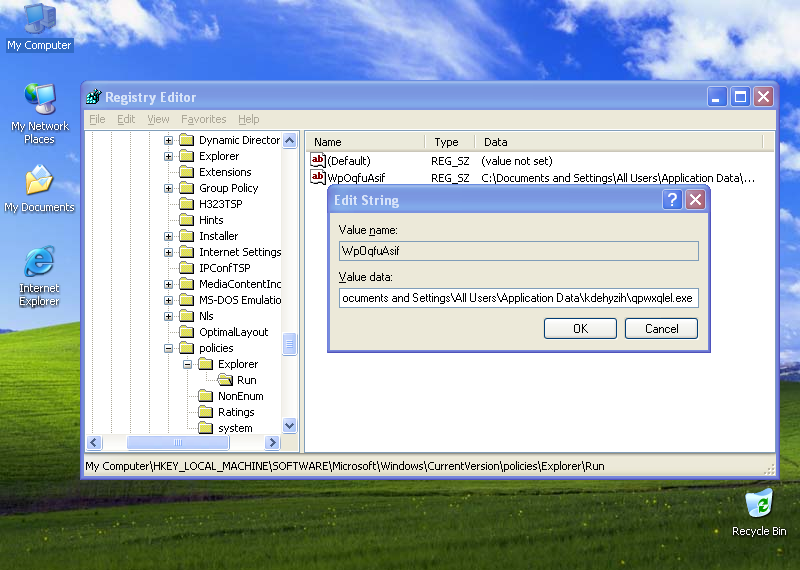The image size is (800, 570).
Task: Expand the Group Policy tree node
Action: pyautogui.click(x=169, y=188)
